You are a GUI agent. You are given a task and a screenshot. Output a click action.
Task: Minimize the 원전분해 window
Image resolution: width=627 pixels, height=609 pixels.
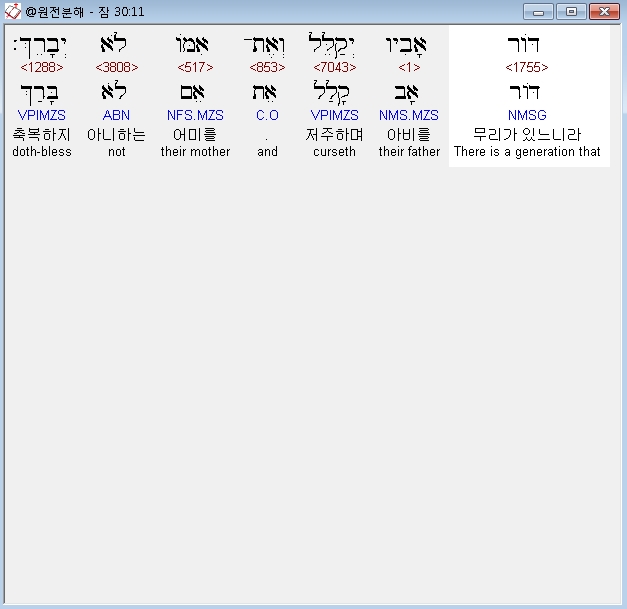(538, 12)
